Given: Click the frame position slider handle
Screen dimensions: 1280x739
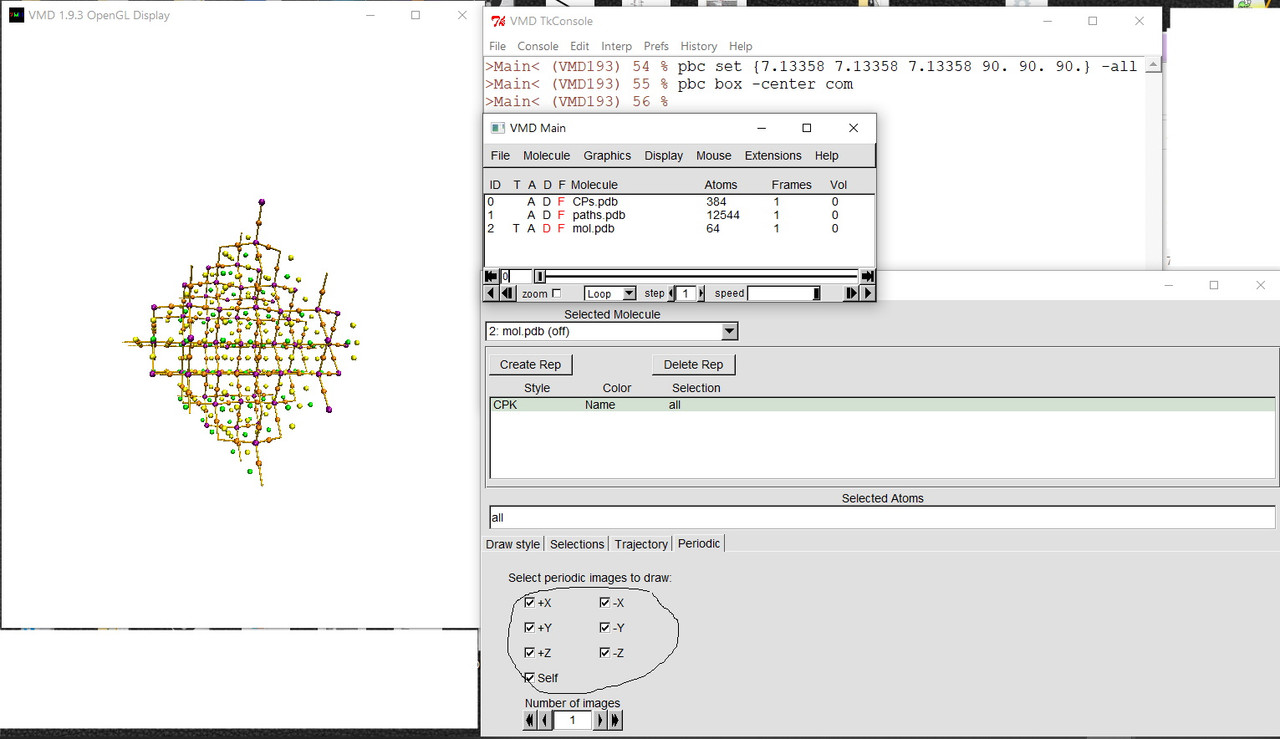Looking at the screenshot, I should 540,276.
